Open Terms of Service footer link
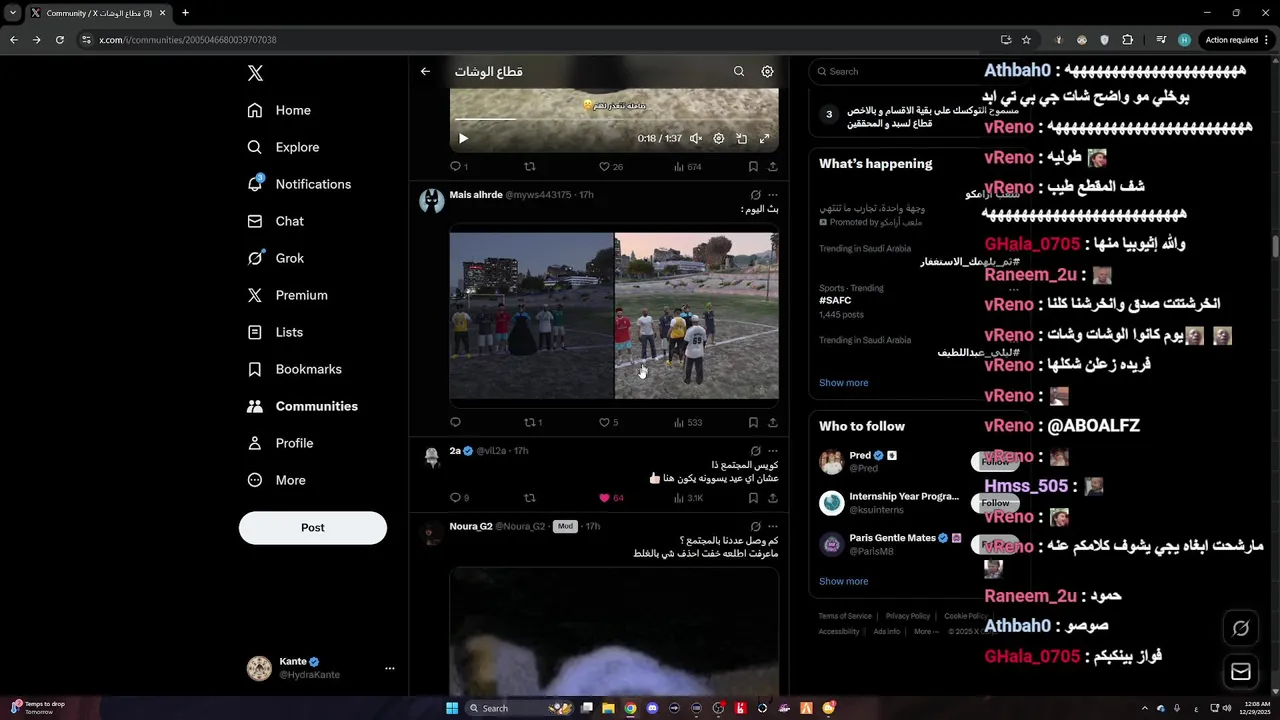 click(x=845, y=616)
